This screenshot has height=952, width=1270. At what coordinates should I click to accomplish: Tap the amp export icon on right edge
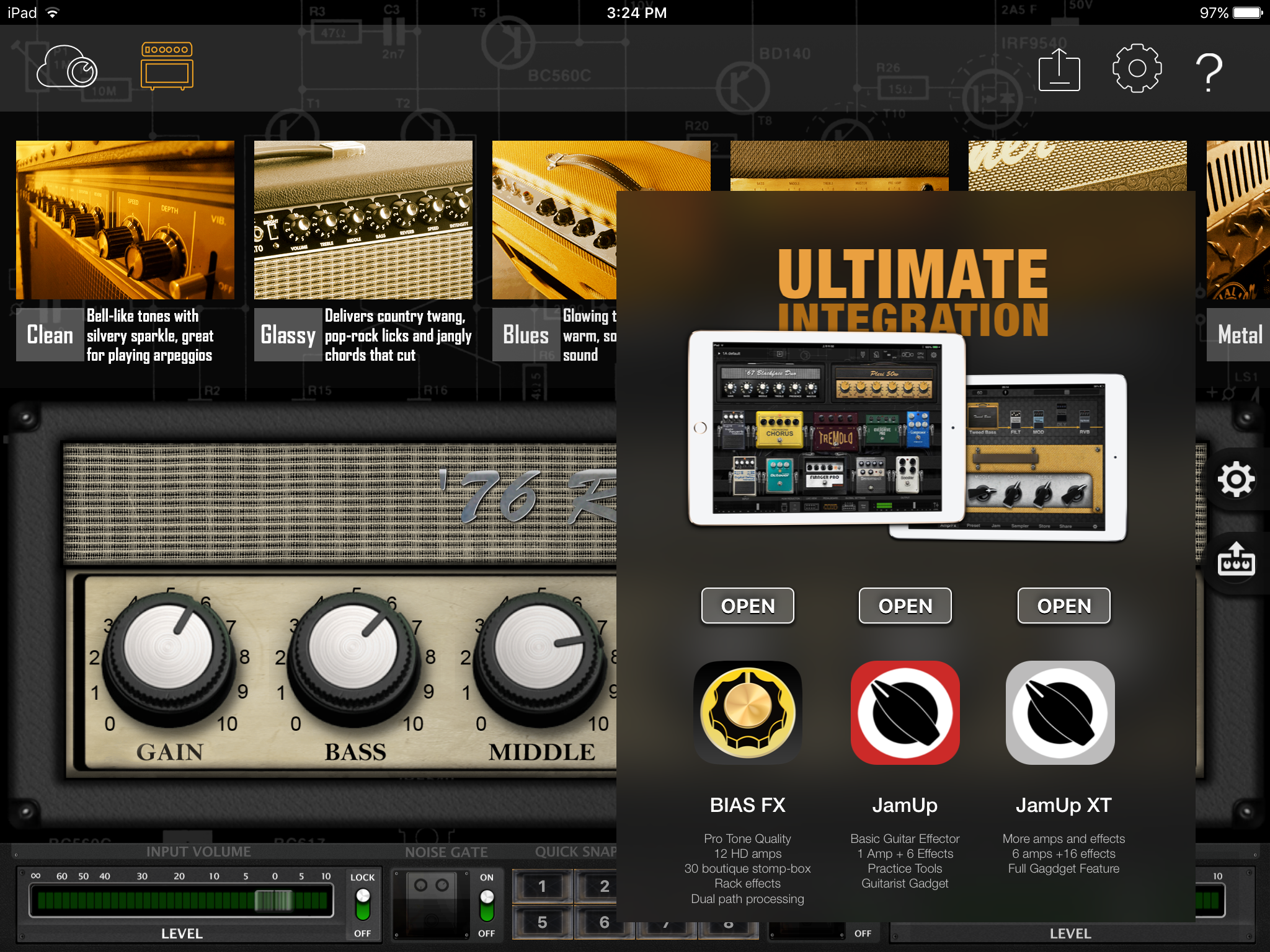(x=1237, y=559)
